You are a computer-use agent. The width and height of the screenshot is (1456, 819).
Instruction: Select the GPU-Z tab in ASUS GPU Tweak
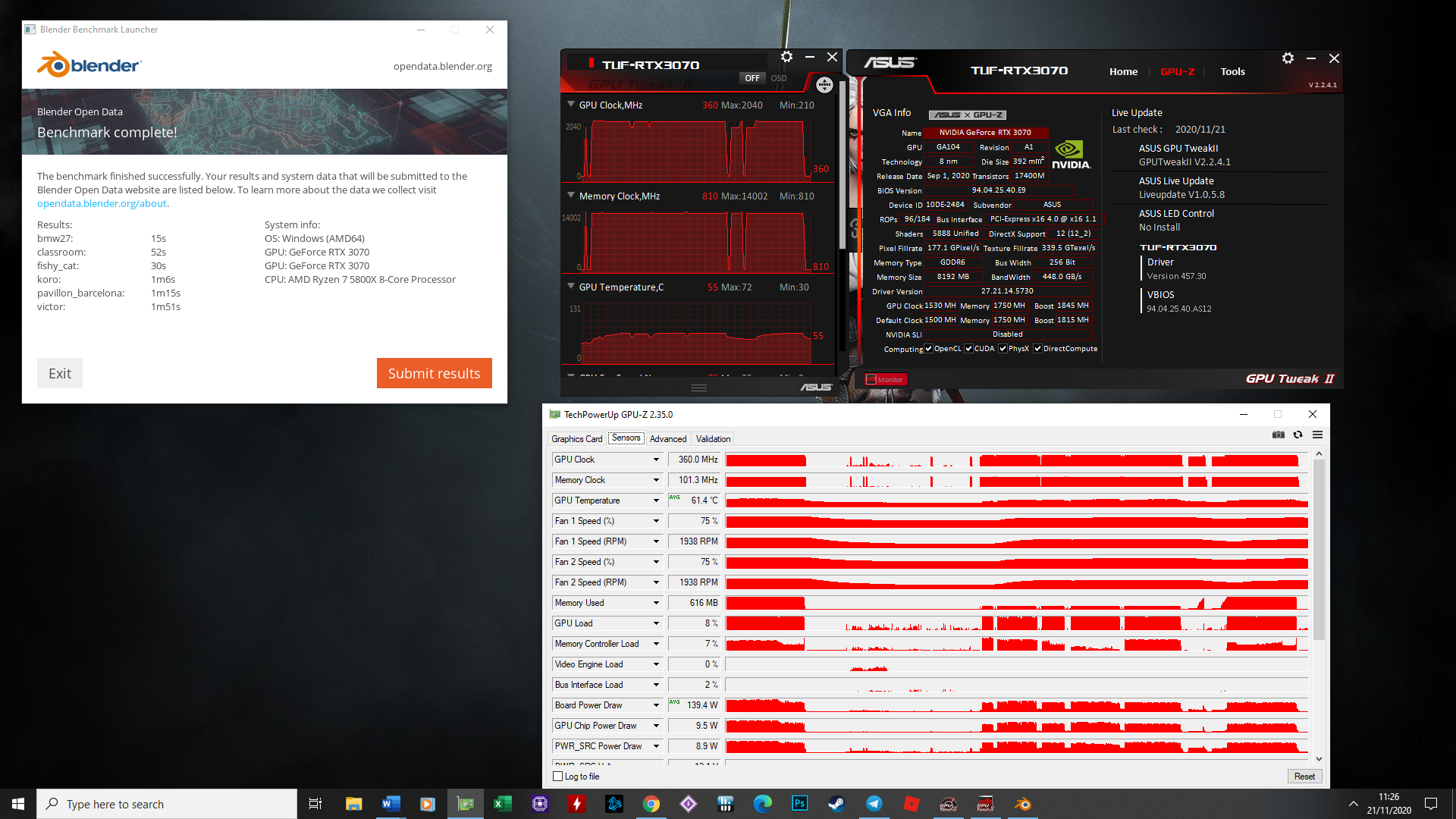[x=1177, y=71]
